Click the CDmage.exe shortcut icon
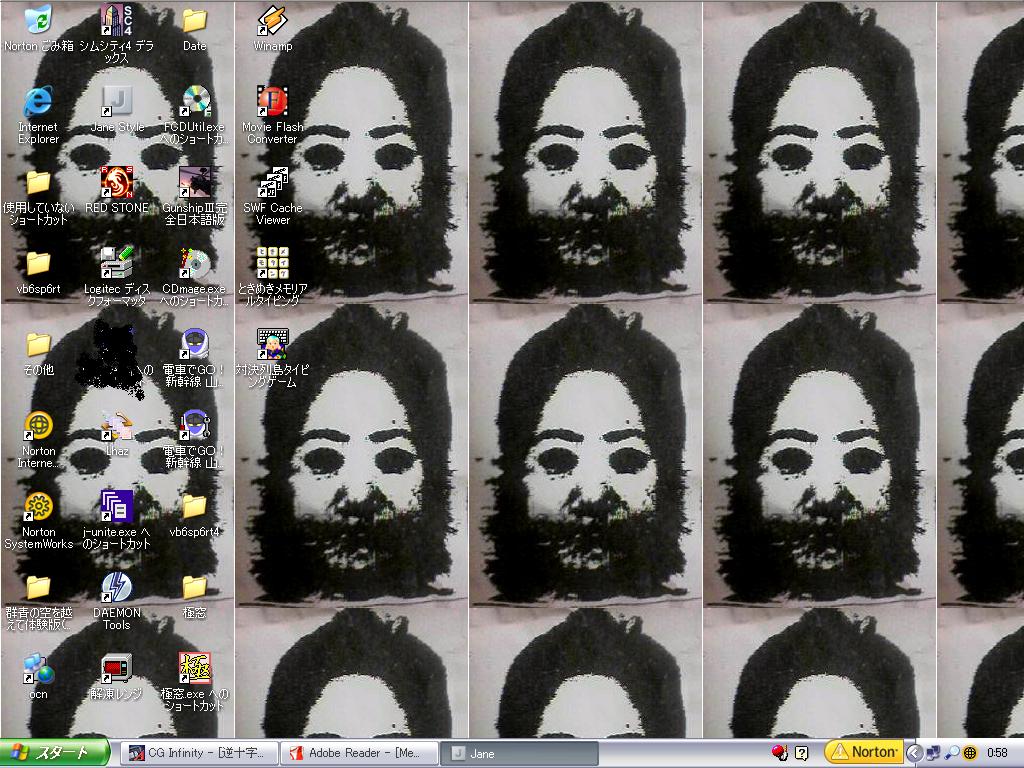 pos(195,263)
